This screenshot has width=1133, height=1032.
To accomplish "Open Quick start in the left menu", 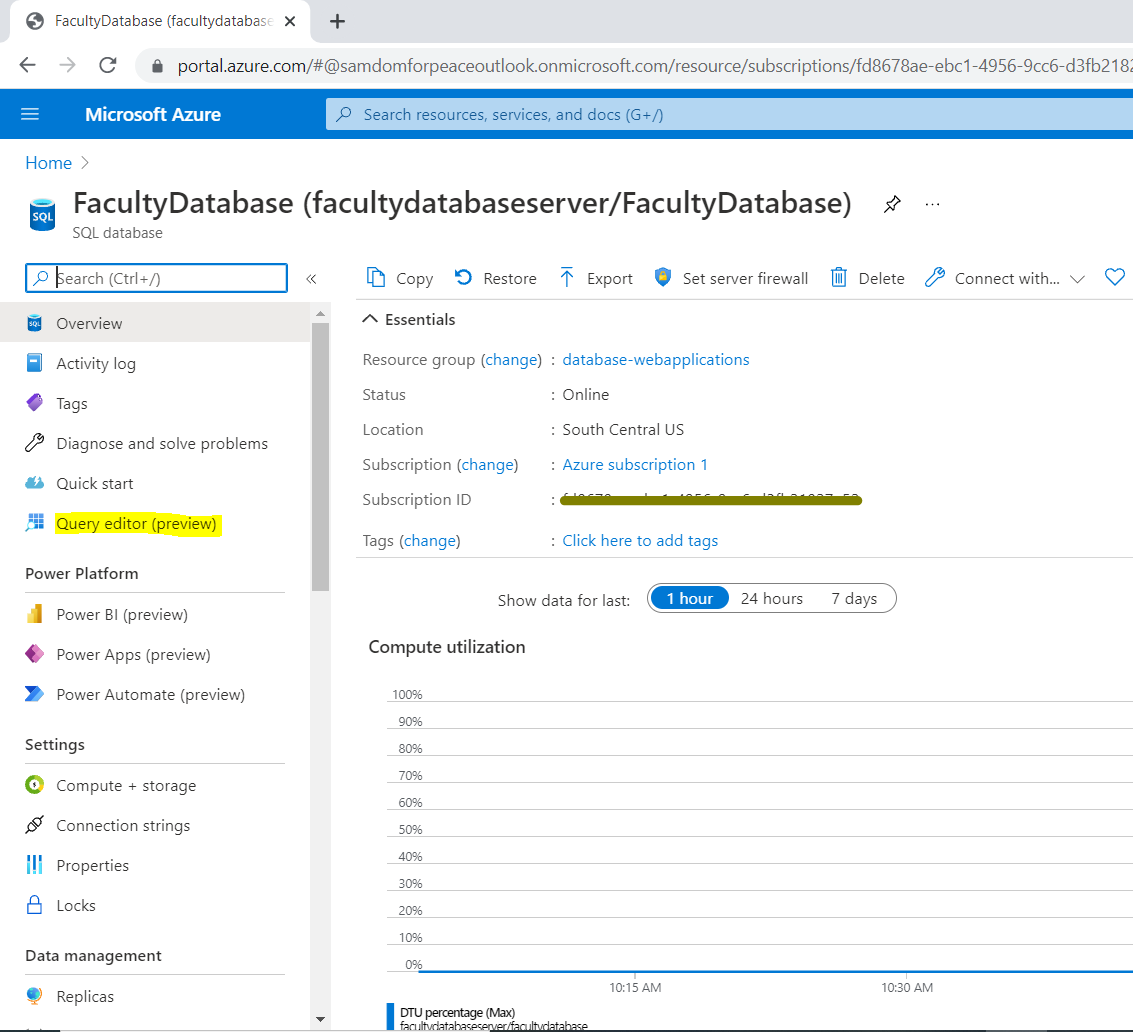I will click(x=155, y=483).
